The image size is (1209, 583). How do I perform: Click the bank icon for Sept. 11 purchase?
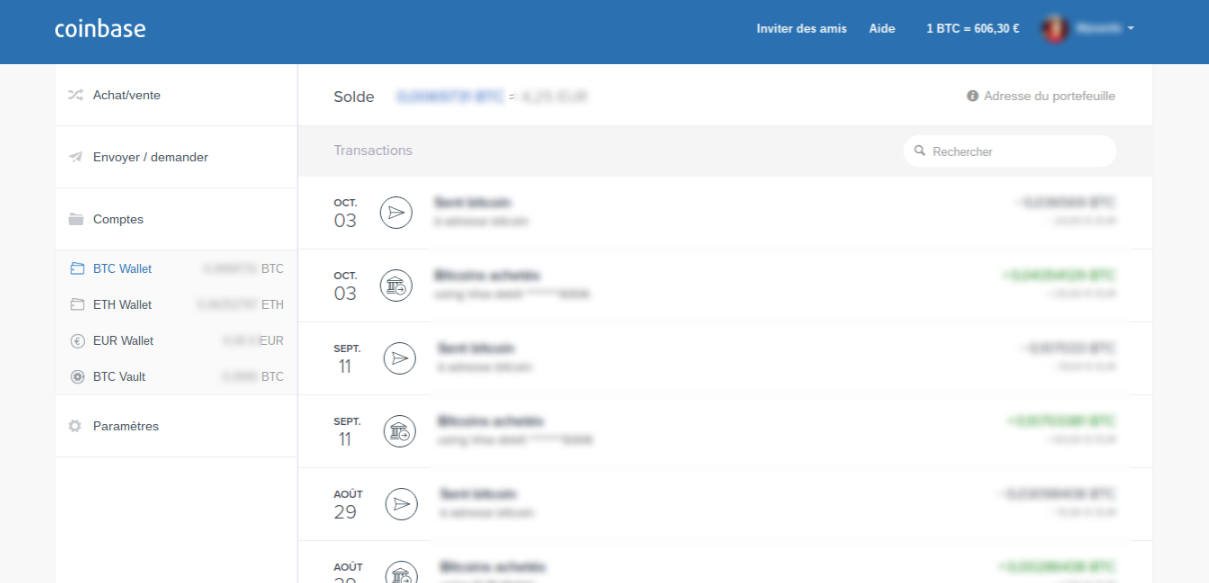tap(400, 431)
